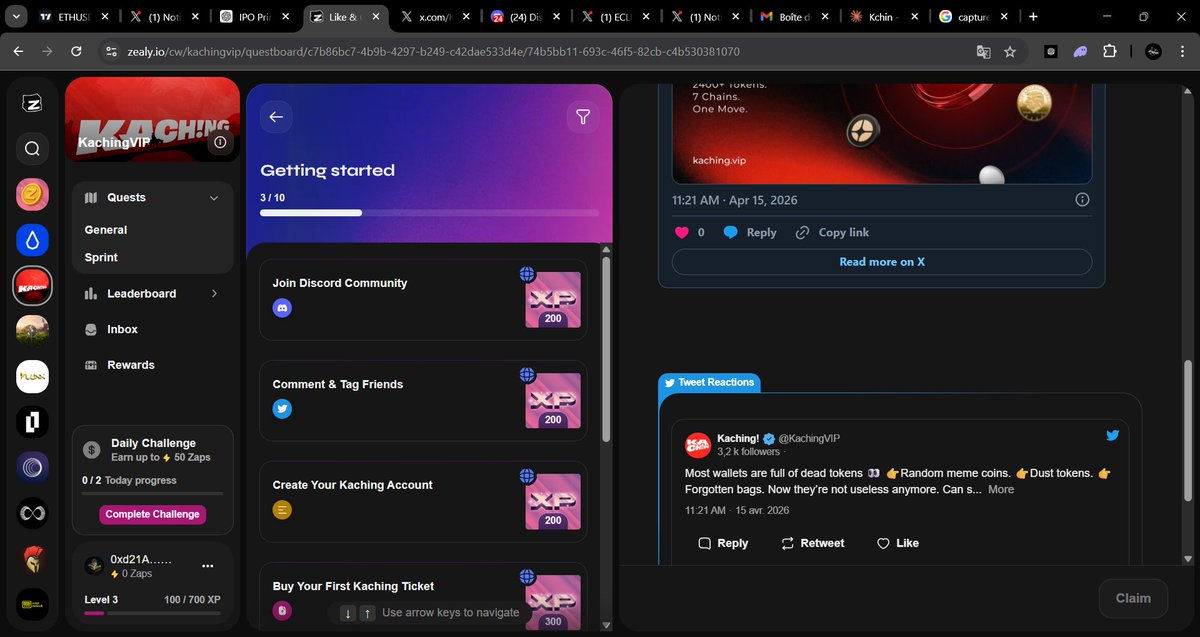Switch to the ETHUSD browser tab
Image resolution: width=1200 pixels, height=637 pixels.
[x=75, y=17]
